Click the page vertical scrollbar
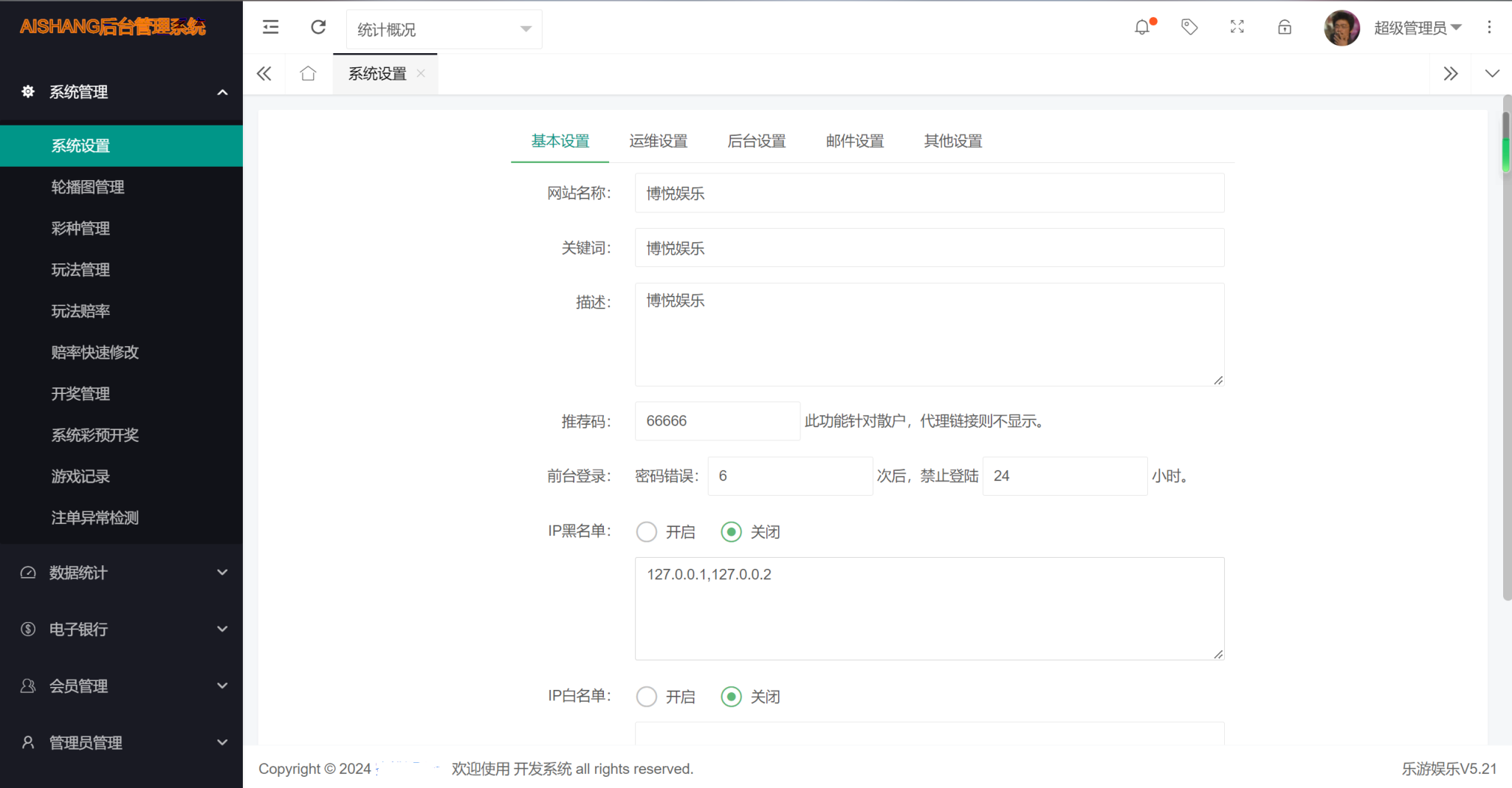Image resolution: width=1512 pixels, height=788 pixels. [x=1506, y=354]
